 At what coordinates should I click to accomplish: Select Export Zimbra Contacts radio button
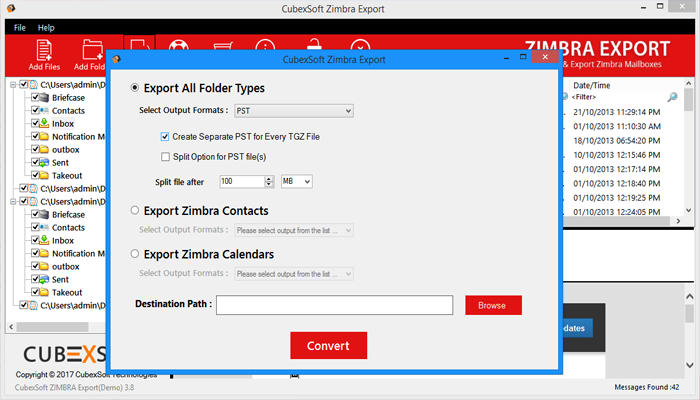click(x=134, y=210)
